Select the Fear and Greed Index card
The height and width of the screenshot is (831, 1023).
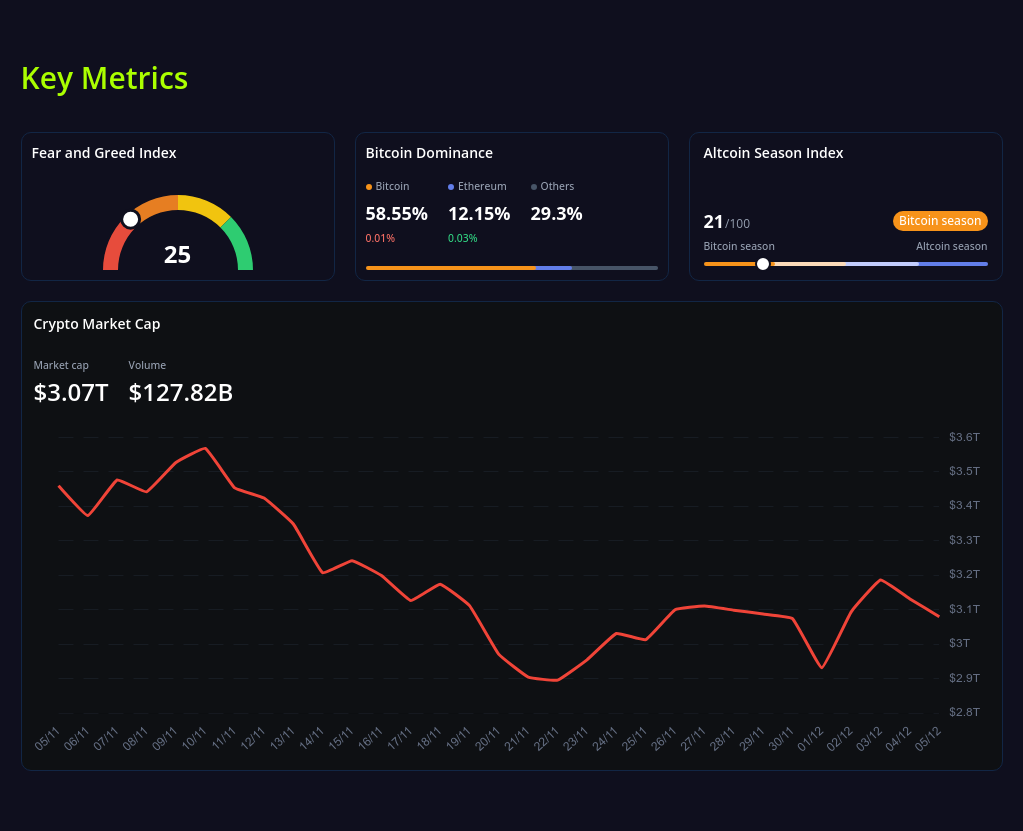pos(177,205)
